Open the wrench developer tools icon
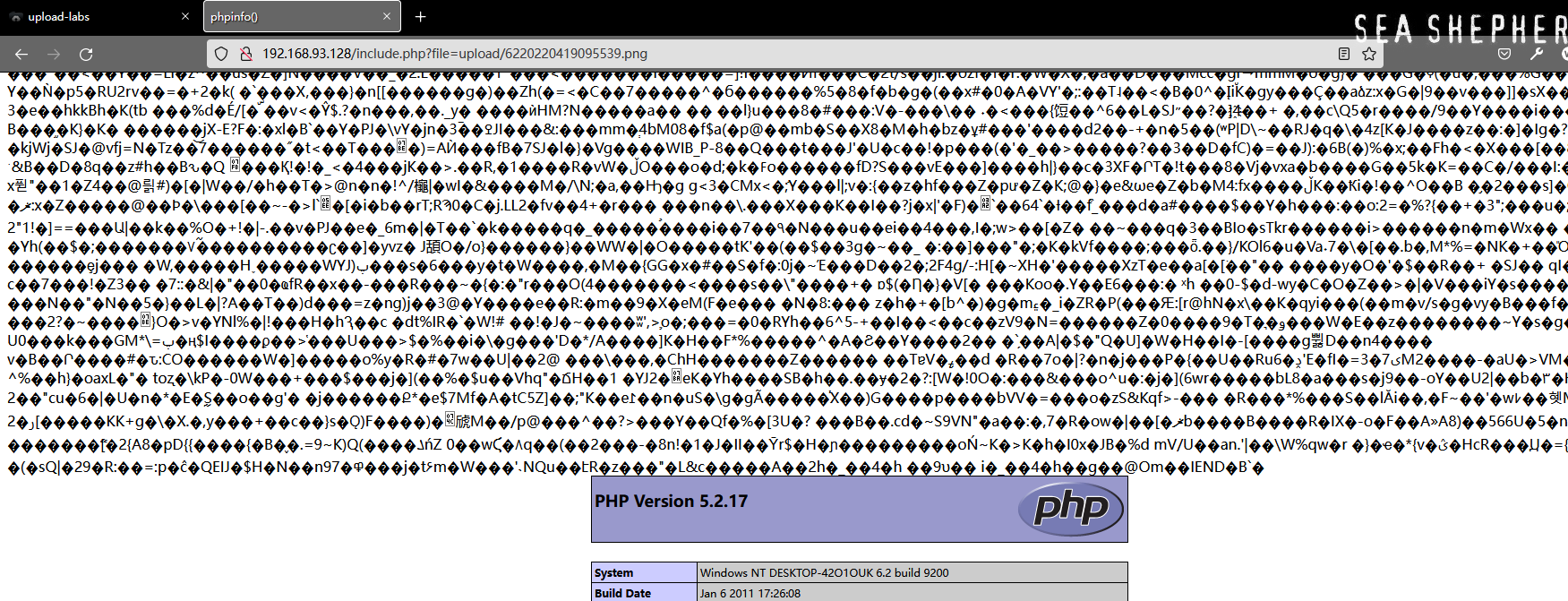Image resolution: width=1568 pixels, height=601 pixels. (1537, 54)
